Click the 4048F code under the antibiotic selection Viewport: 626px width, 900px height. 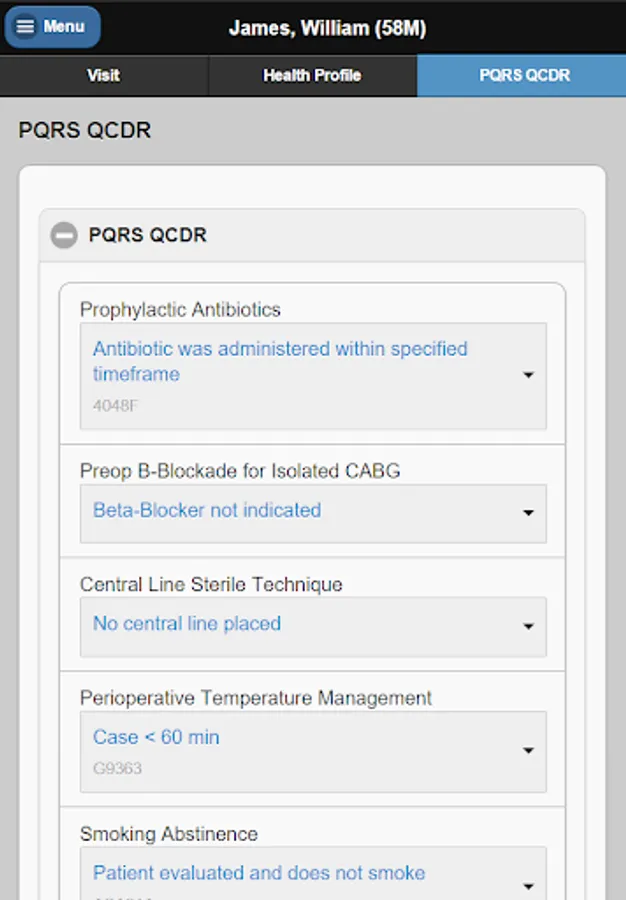[x=112, y=406]
